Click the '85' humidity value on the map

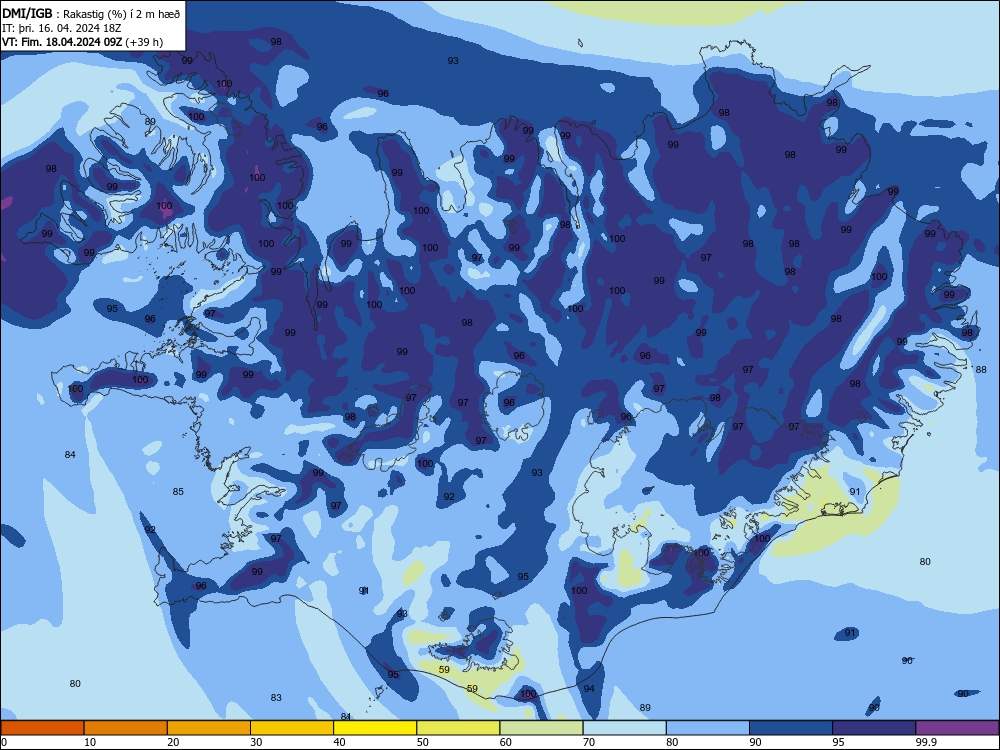178,492
